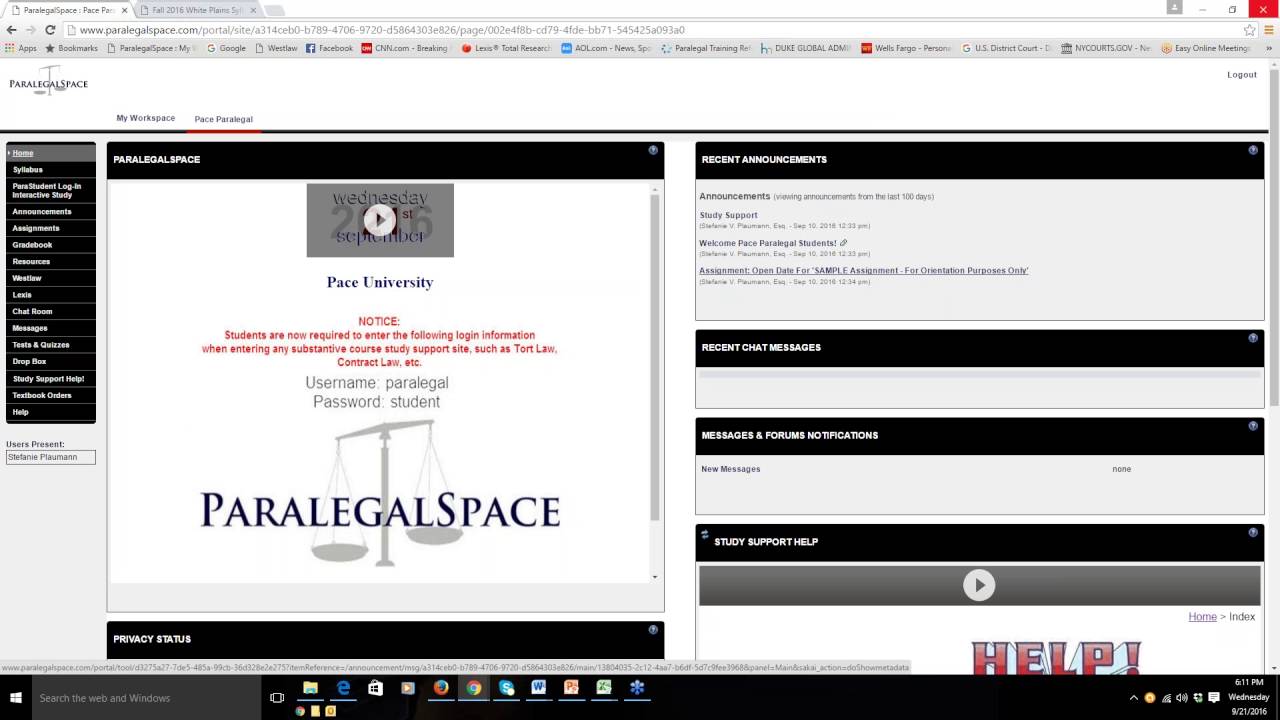The width and height of the screenshot is (1280, 720).
Task: Click the browser back arrow
Action: pos(11,30)
